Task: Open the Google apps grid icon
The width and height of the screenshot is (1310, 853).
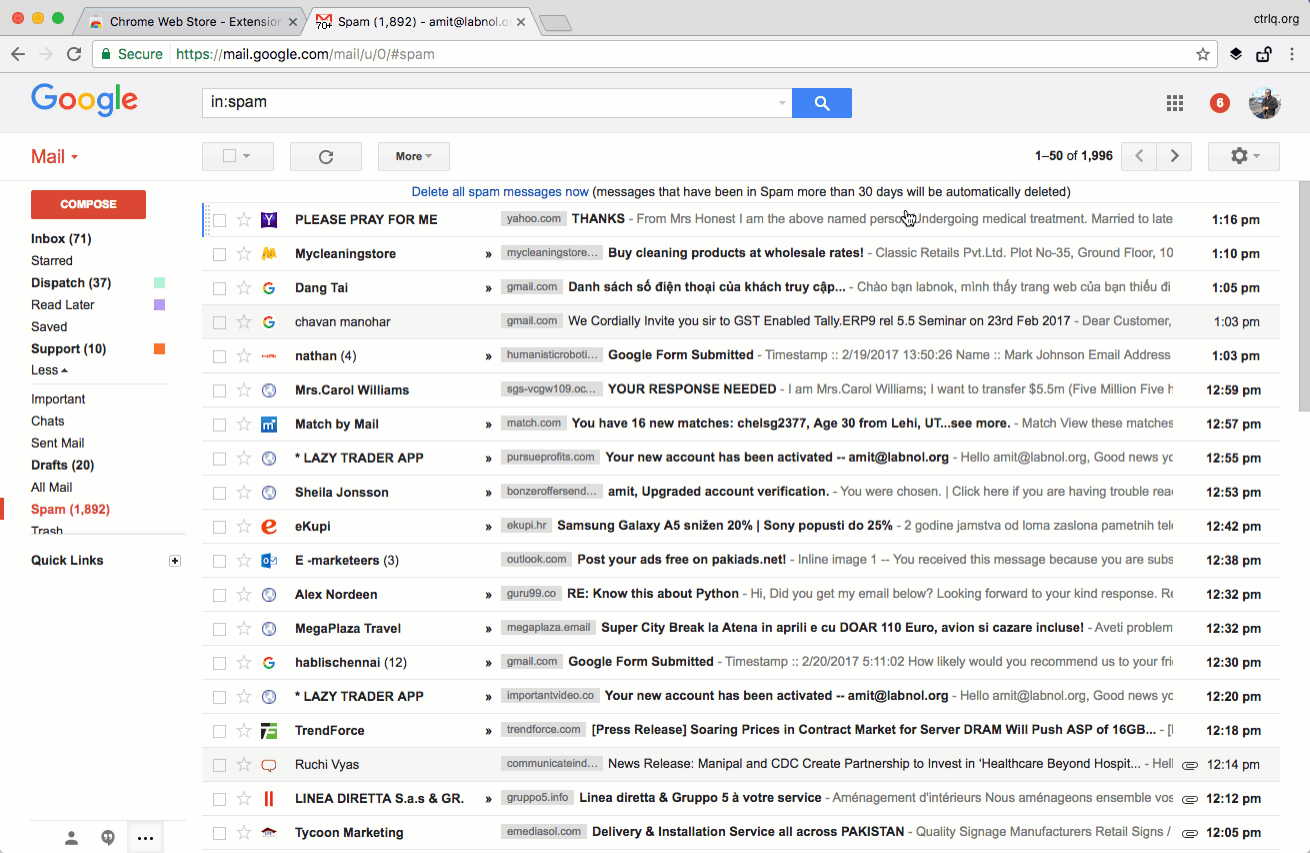Action: (x=1175, y=103)
